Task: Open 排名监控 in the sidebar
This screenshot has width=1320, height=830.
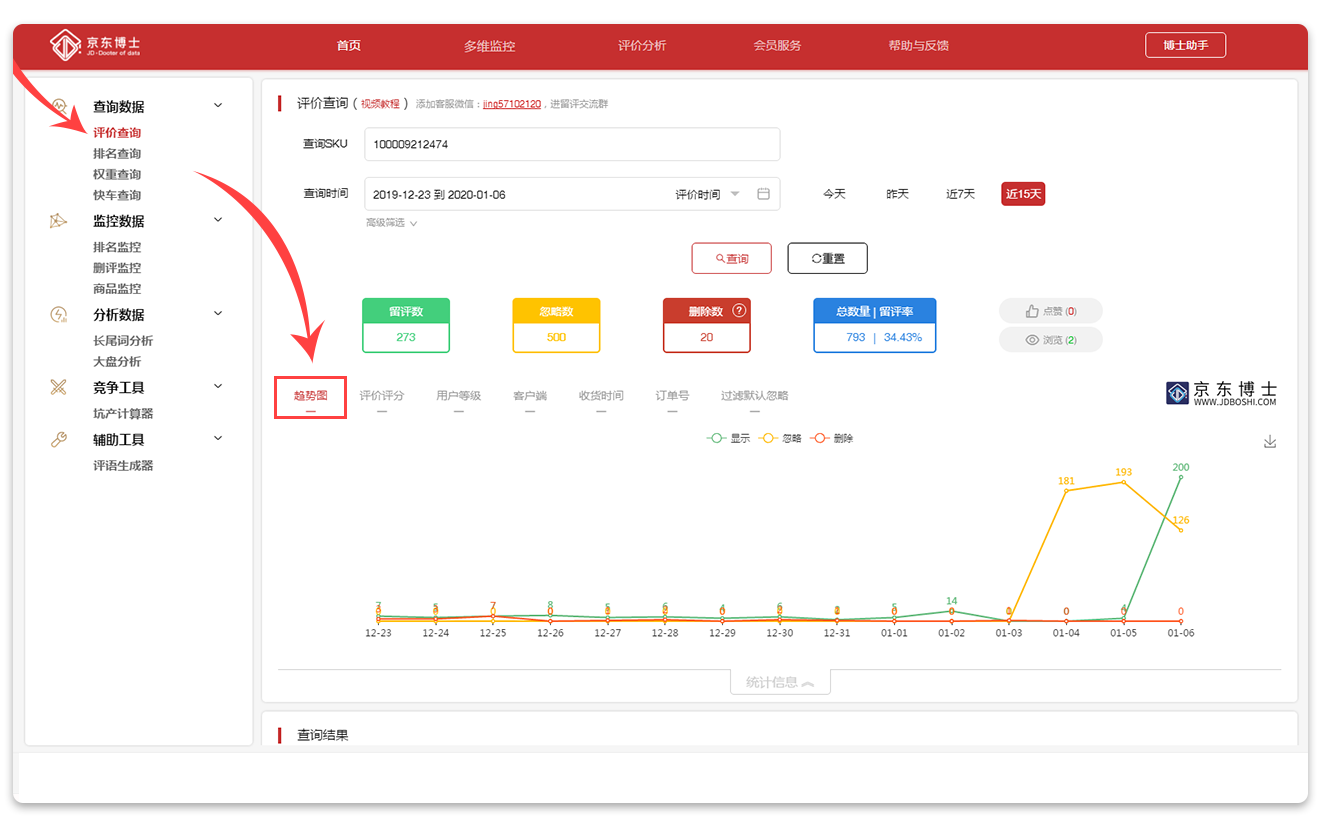Action: (117, 247)
